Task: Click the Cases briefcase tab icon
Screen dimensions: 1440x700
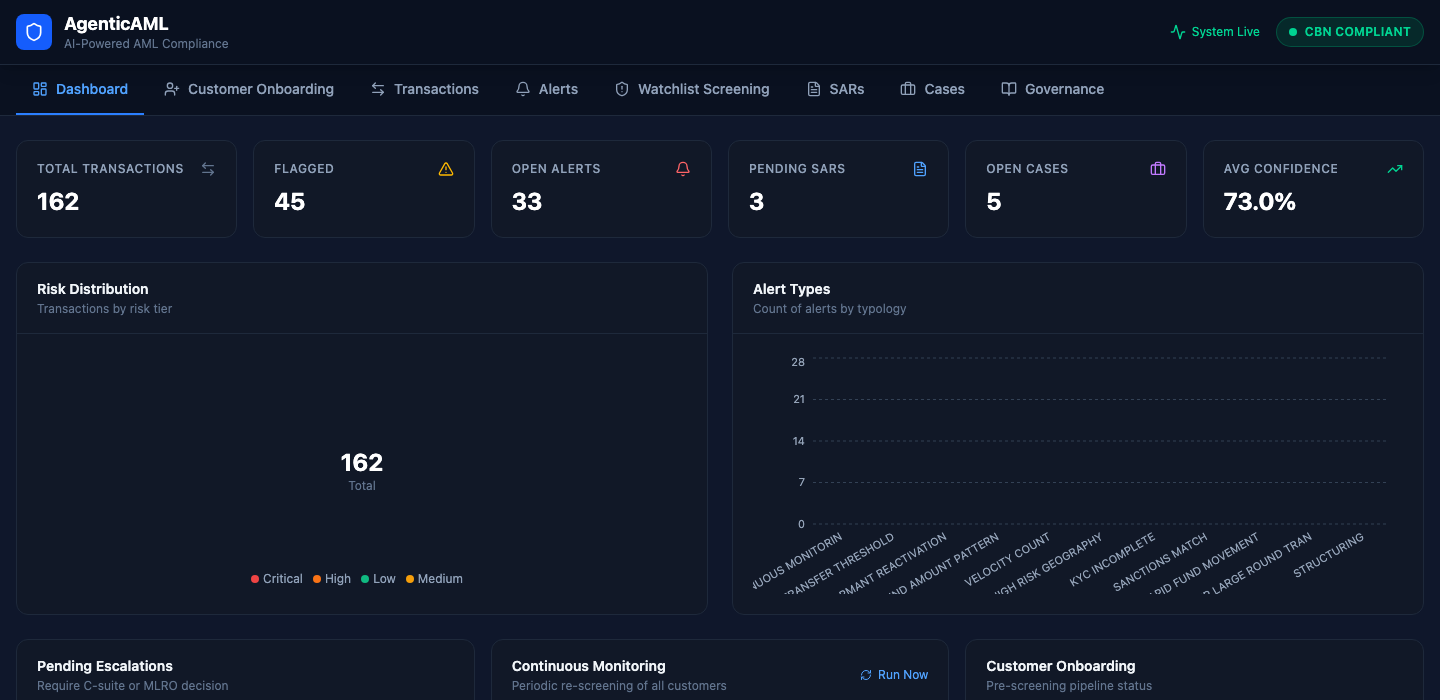Action: pyautogui.click(x=908, y=89)
